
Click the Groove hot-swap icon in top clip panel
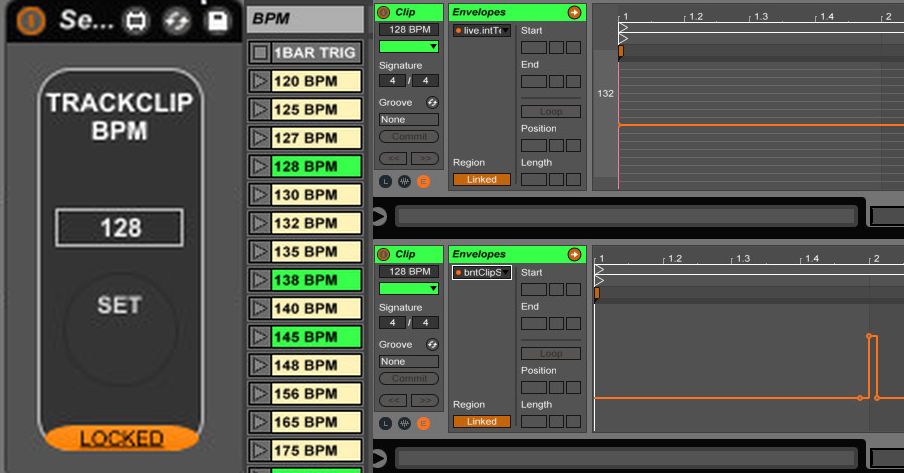click(x=432, y=103)
